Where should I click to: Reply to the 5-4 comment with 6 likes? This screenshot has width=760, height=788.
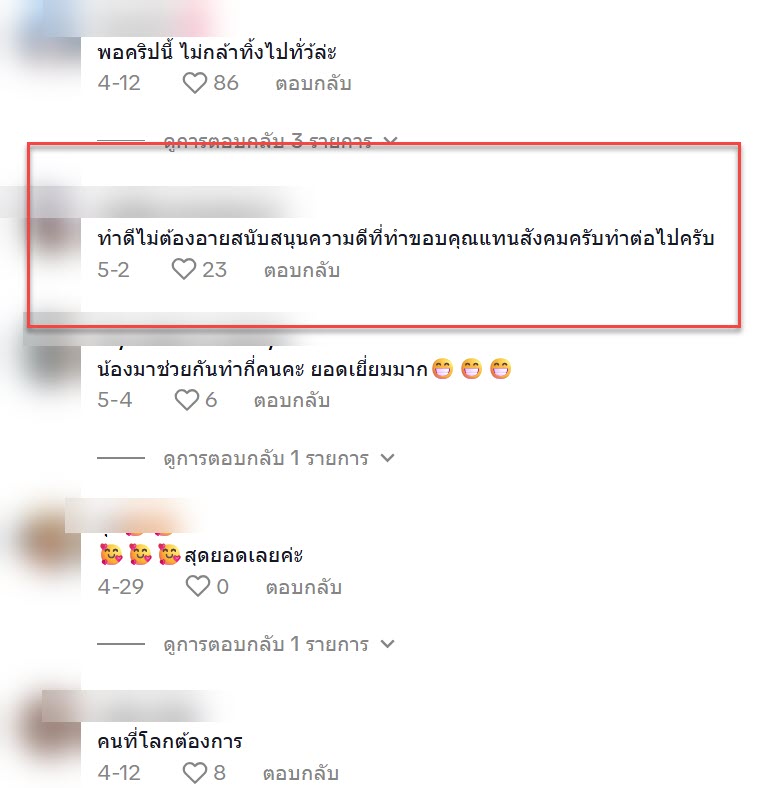(x=292, y=401)
